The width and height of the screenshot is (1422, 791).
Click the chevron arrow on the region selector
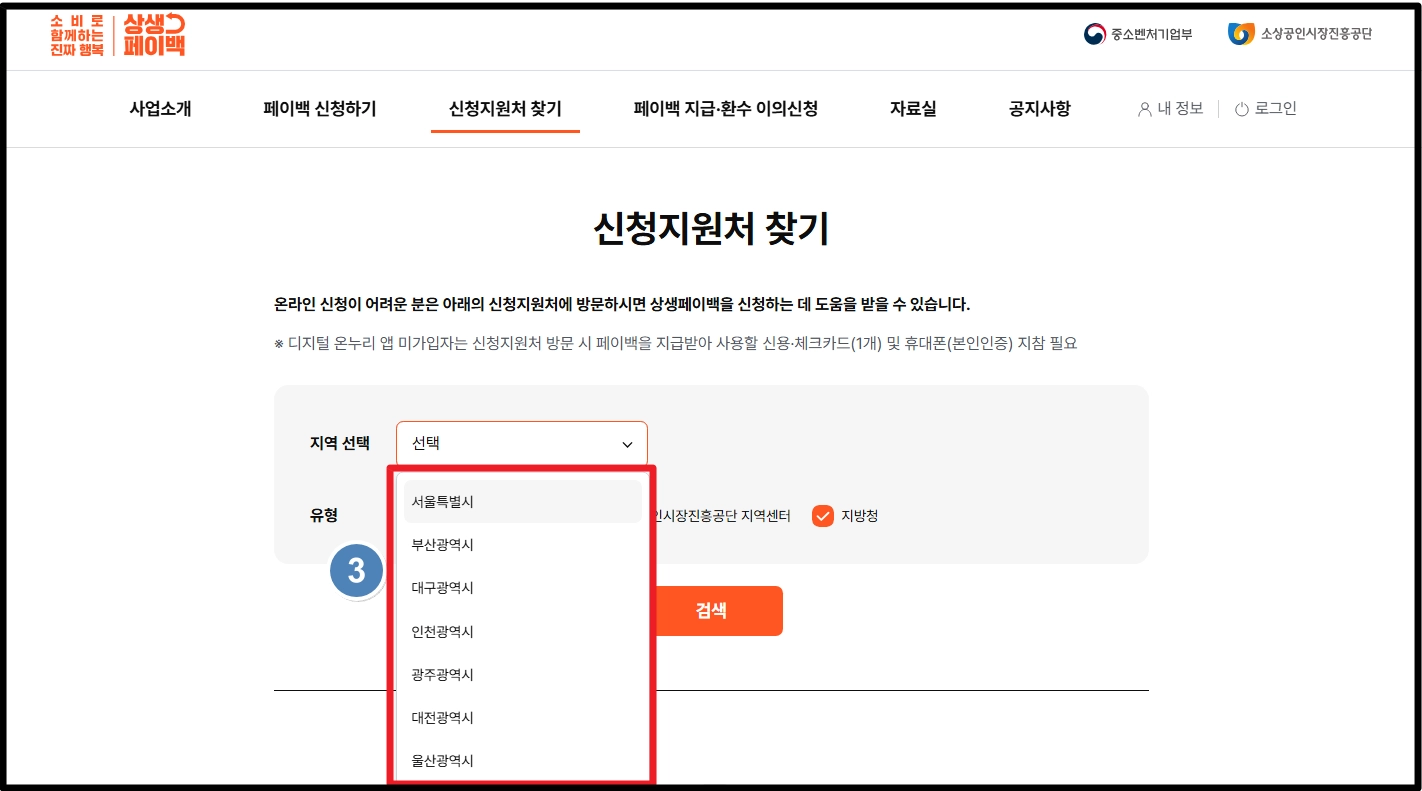click(628, 443)
